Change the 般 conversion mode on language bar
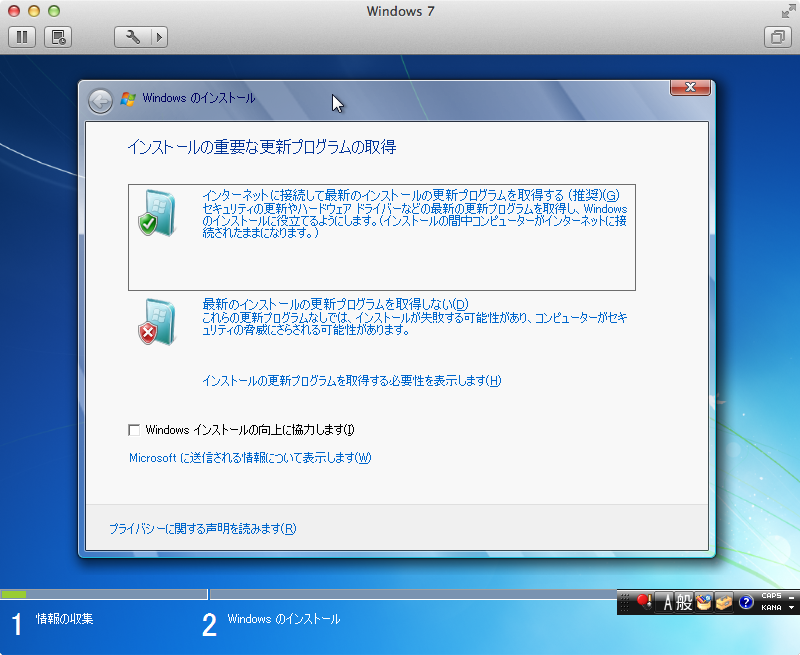The width and height of the screenshot is (800, 655). pos(684,602)
